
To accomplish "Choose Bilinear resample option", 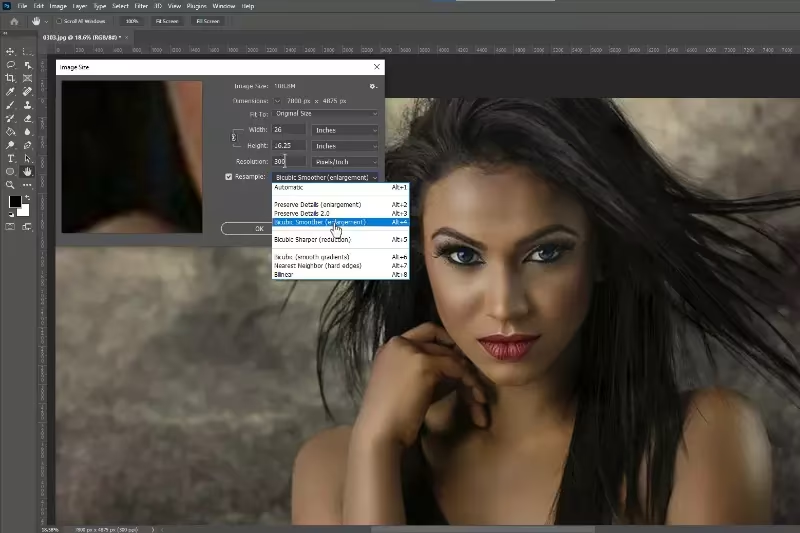I will [x=340, y=274].
